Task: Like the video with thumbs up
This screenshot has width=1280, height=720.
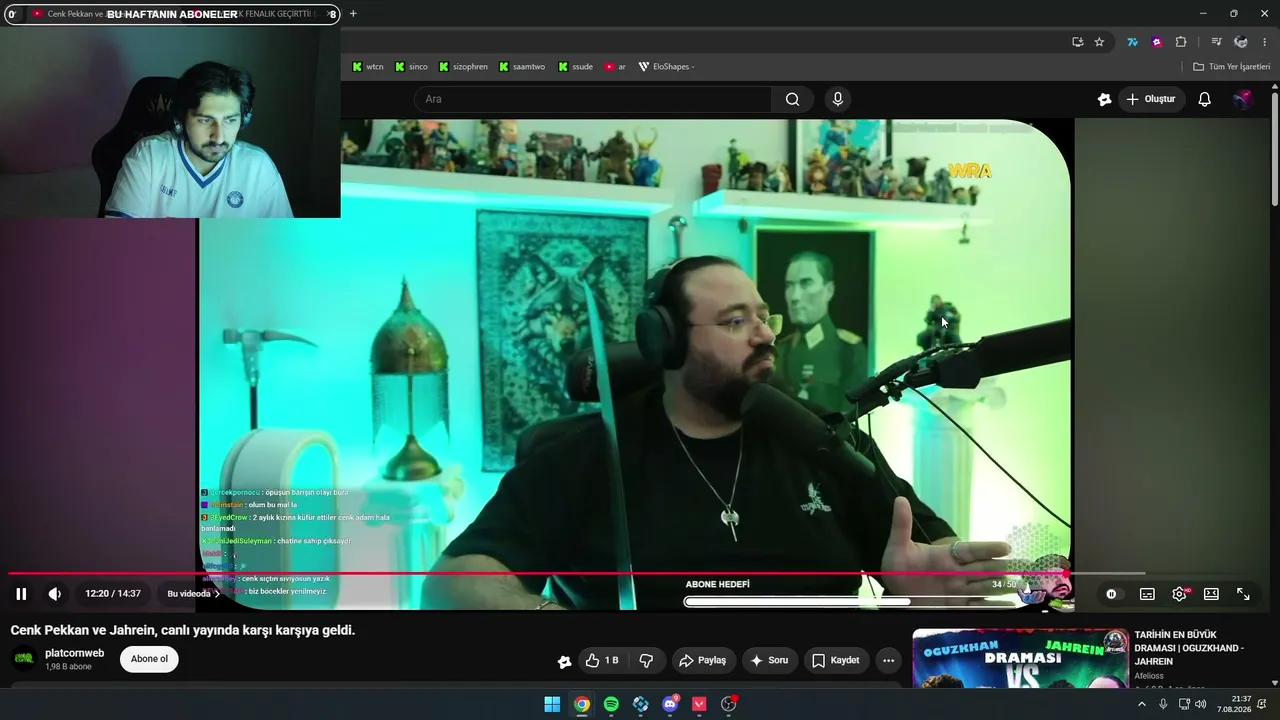Action: [602, 660]
